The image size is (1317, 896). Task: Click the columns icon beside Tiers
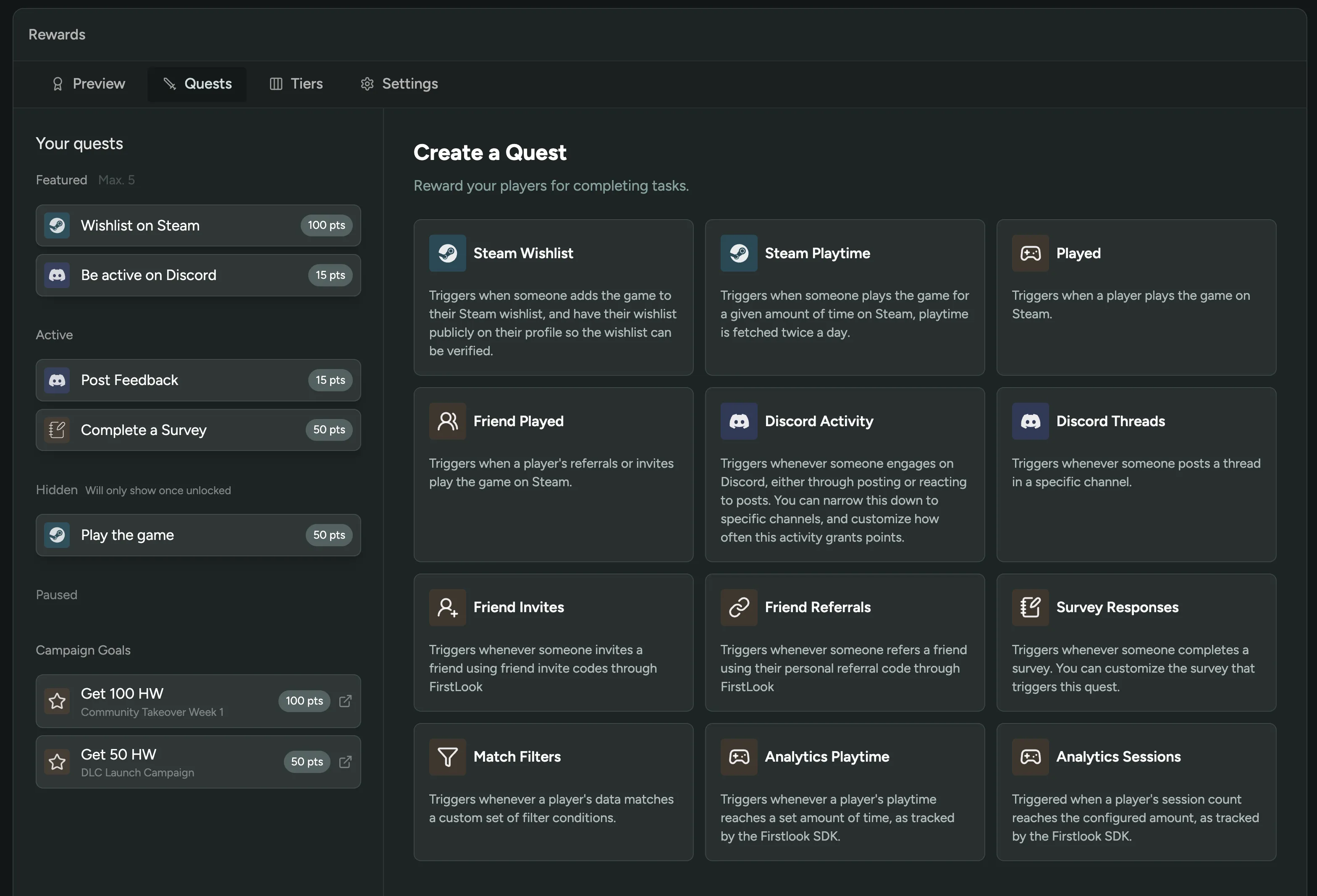tap(276, 84)
